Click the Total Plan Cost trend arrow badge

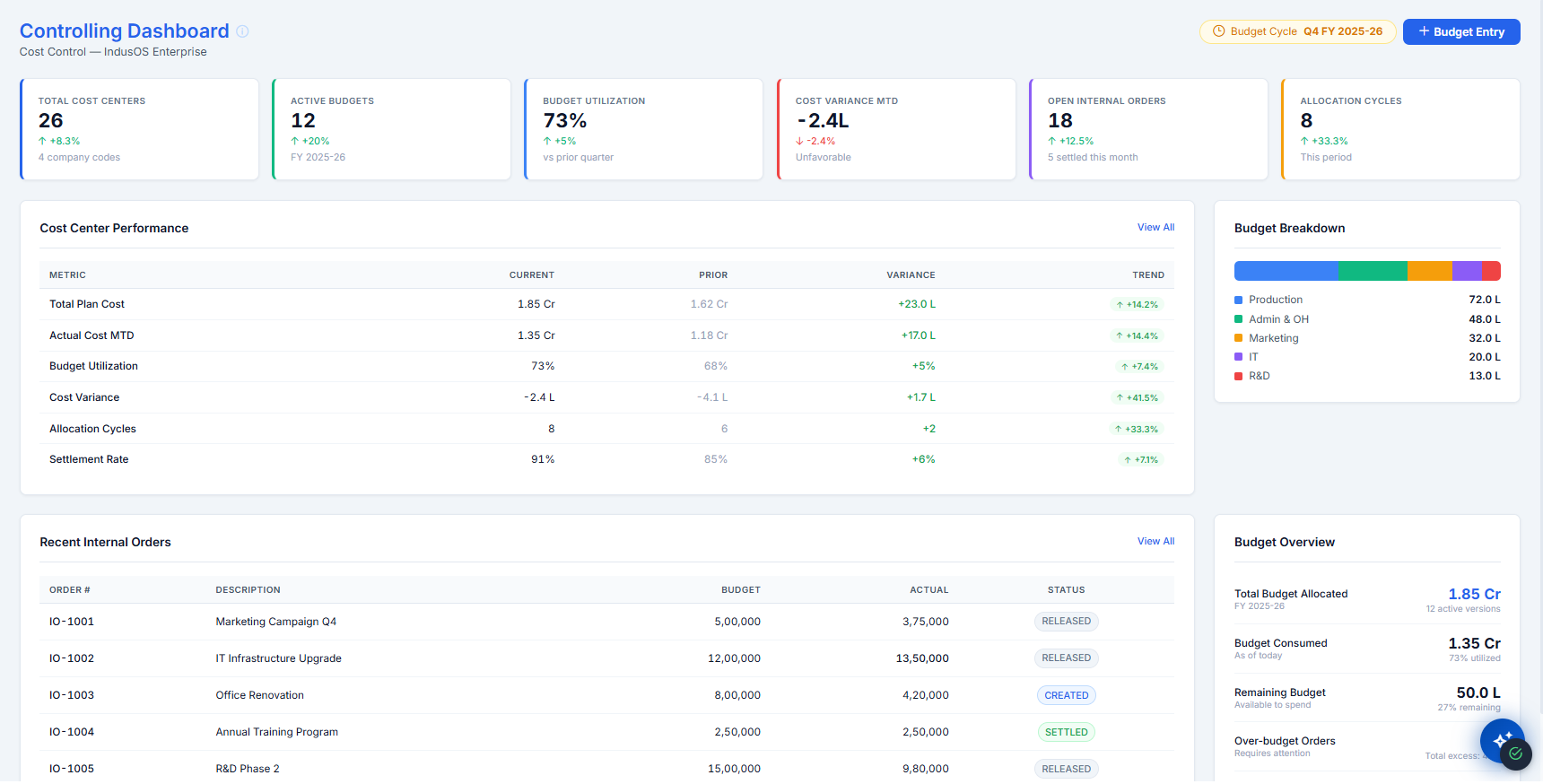[1137, 305]
